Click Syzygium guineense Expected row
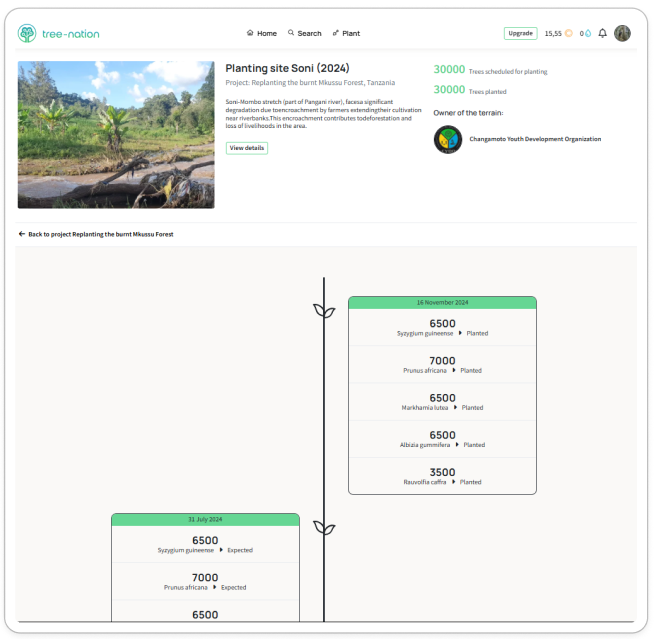Screen dimensions: 655x639 tap(205, 544)
